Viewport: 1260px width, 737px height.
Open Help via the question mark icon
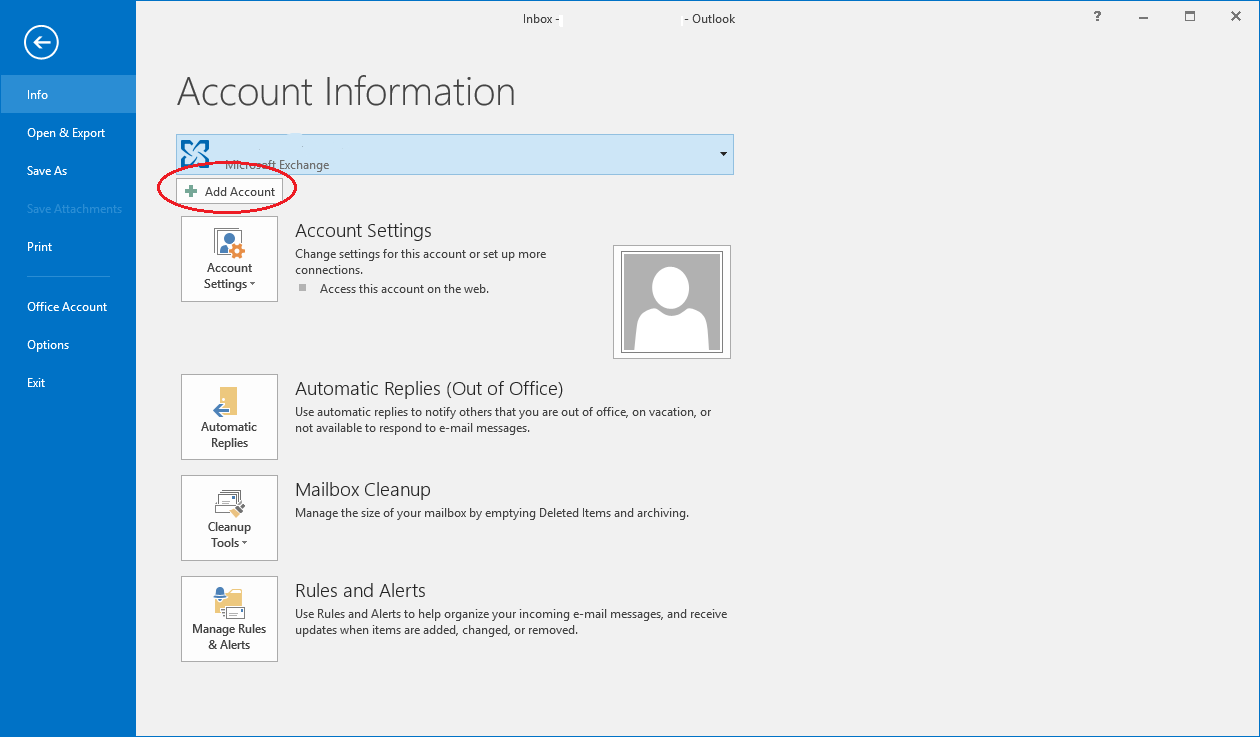pos(1098,17)
